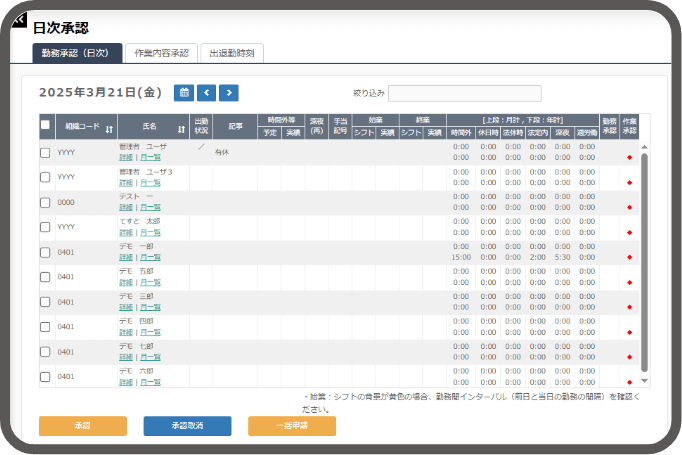The image size is (682, 455).
Task: Click the 0000 organization code cell
Action: point(66,203)
